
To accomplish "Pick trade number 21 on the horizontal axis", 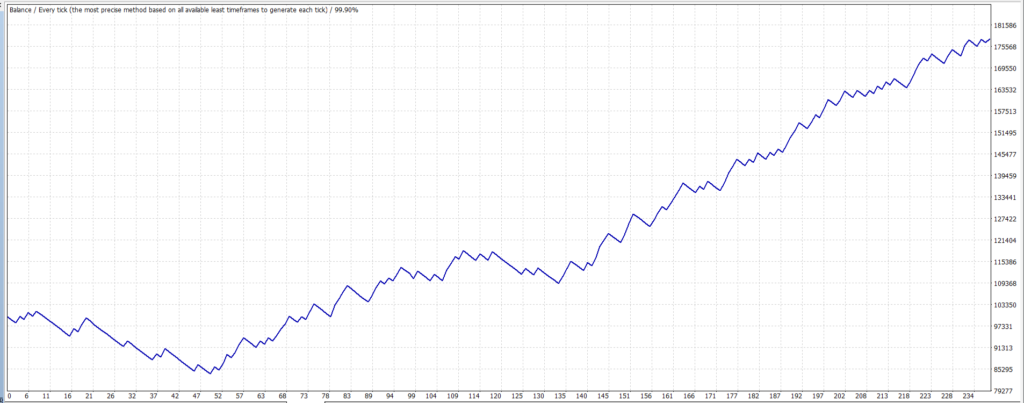I will (x=90, y=397).
